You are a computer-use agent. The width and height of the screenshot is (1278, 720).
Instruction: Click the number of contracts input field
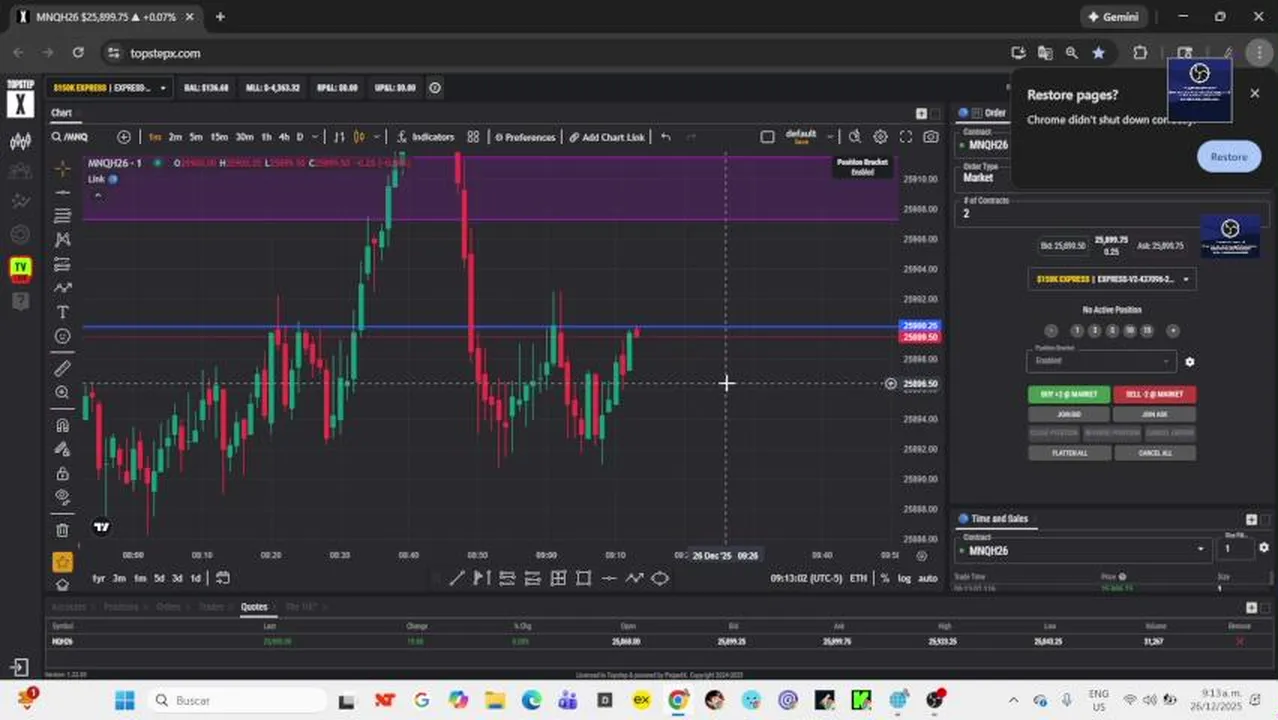pos(1110,213)
